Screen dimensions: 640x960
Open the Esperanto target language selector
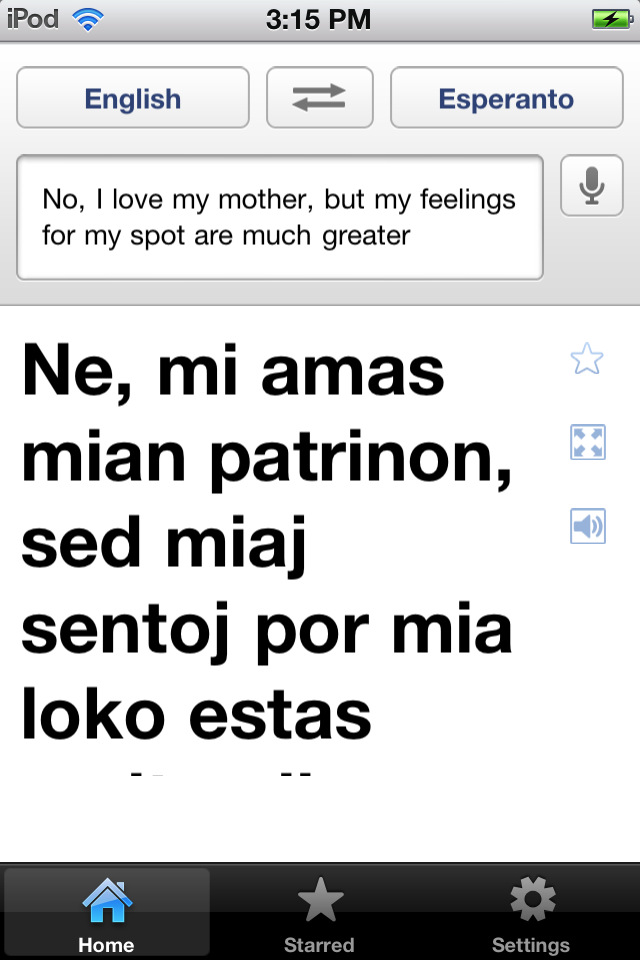[506, 97]
